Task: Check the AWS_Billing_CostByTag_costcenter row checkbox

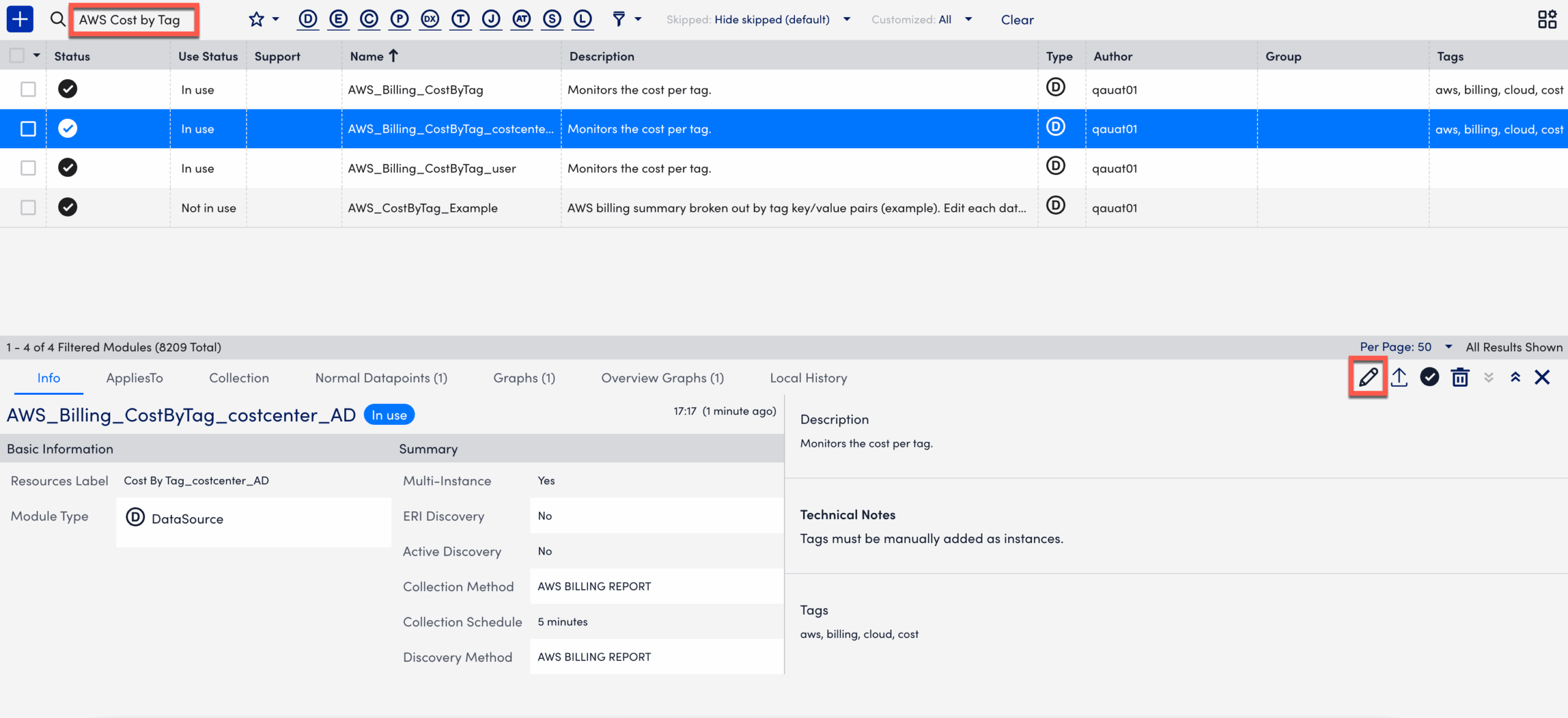Action: pos(28,129)
